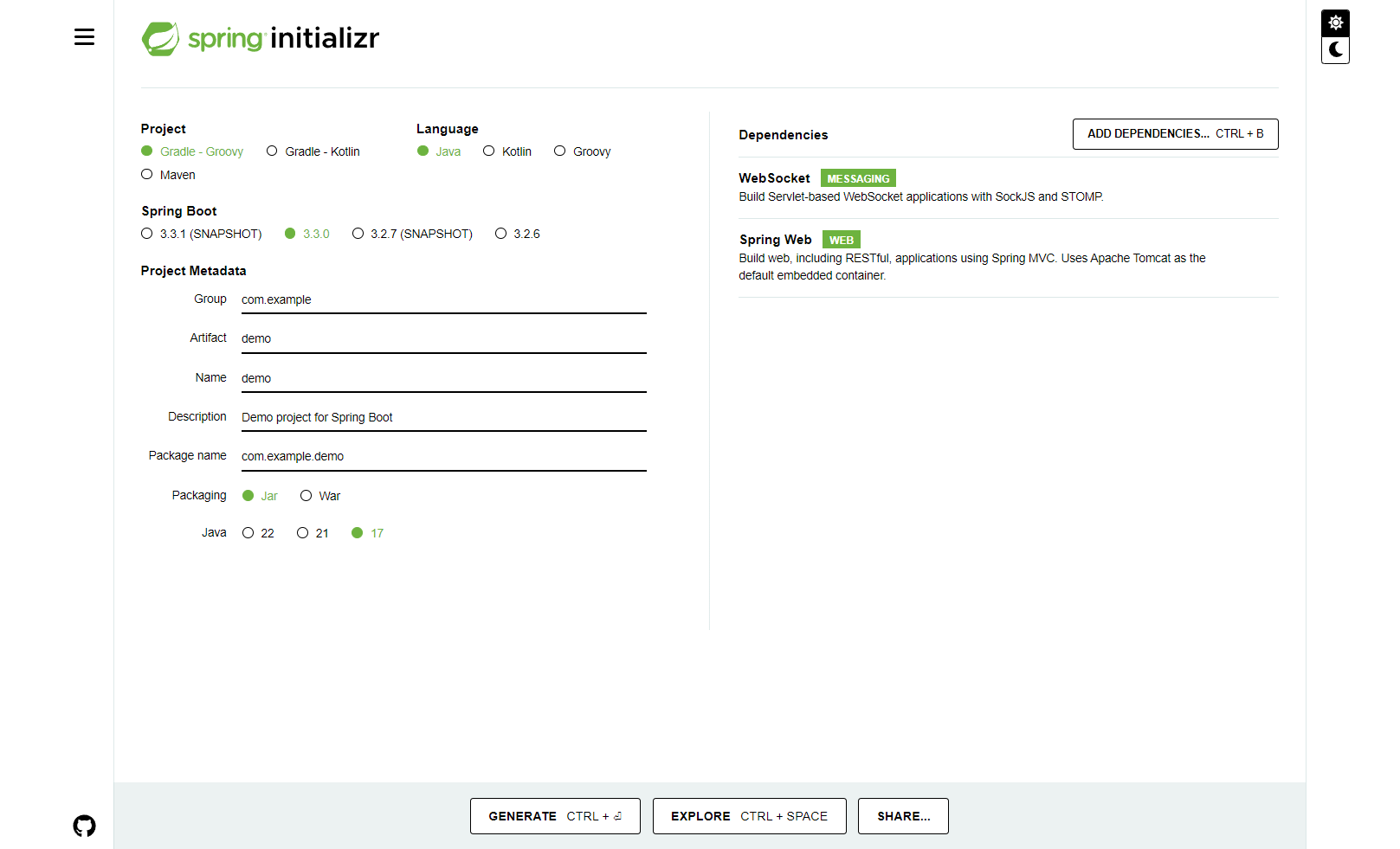1400x849 pixels.
Task: Choose Java as the language
Action: click(x=439, y=151)
